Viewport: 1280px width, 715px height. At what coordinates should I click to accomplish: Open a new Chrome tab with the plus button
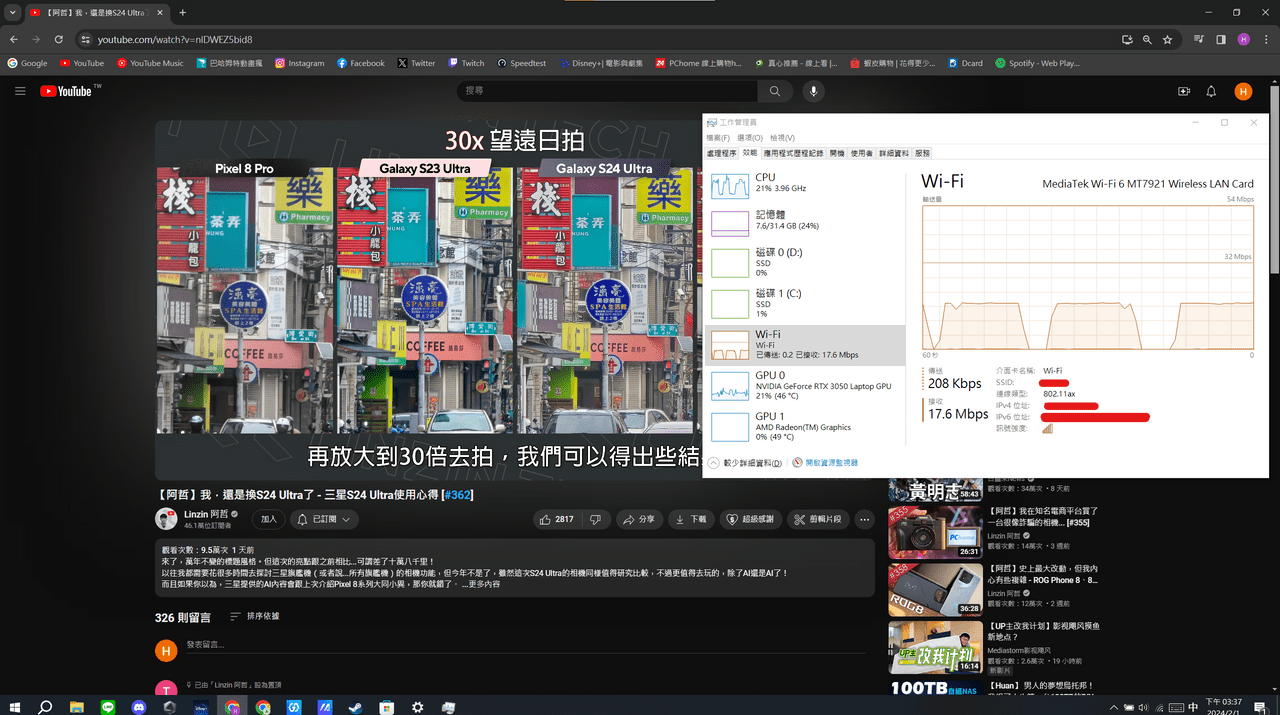tap(182, 13)
